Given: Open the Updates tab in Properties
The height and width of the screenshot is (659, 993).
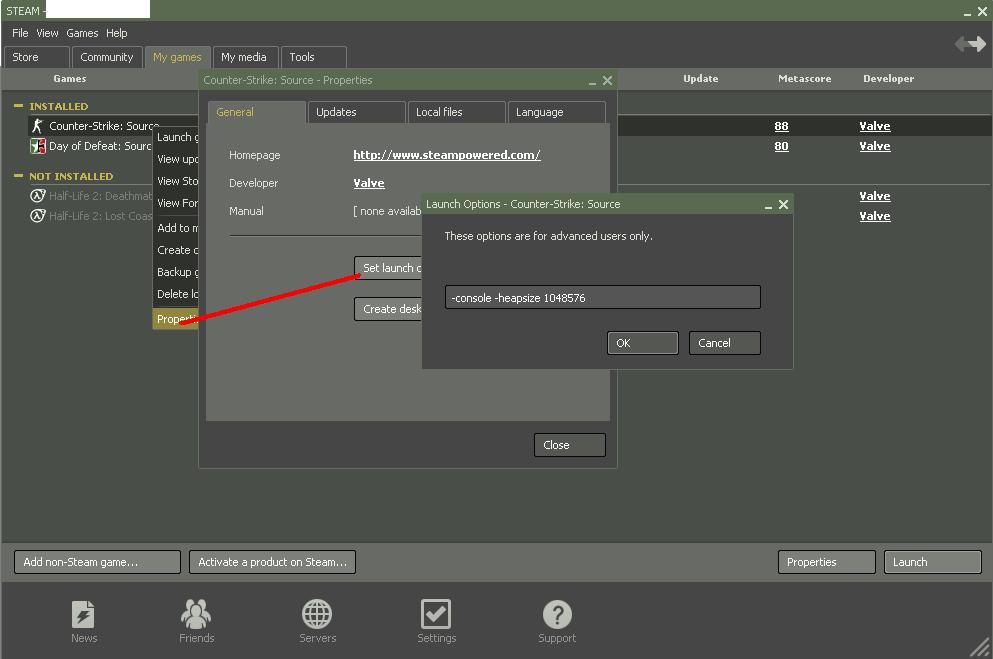Looking at the screenshot, I should click(357, 112).
